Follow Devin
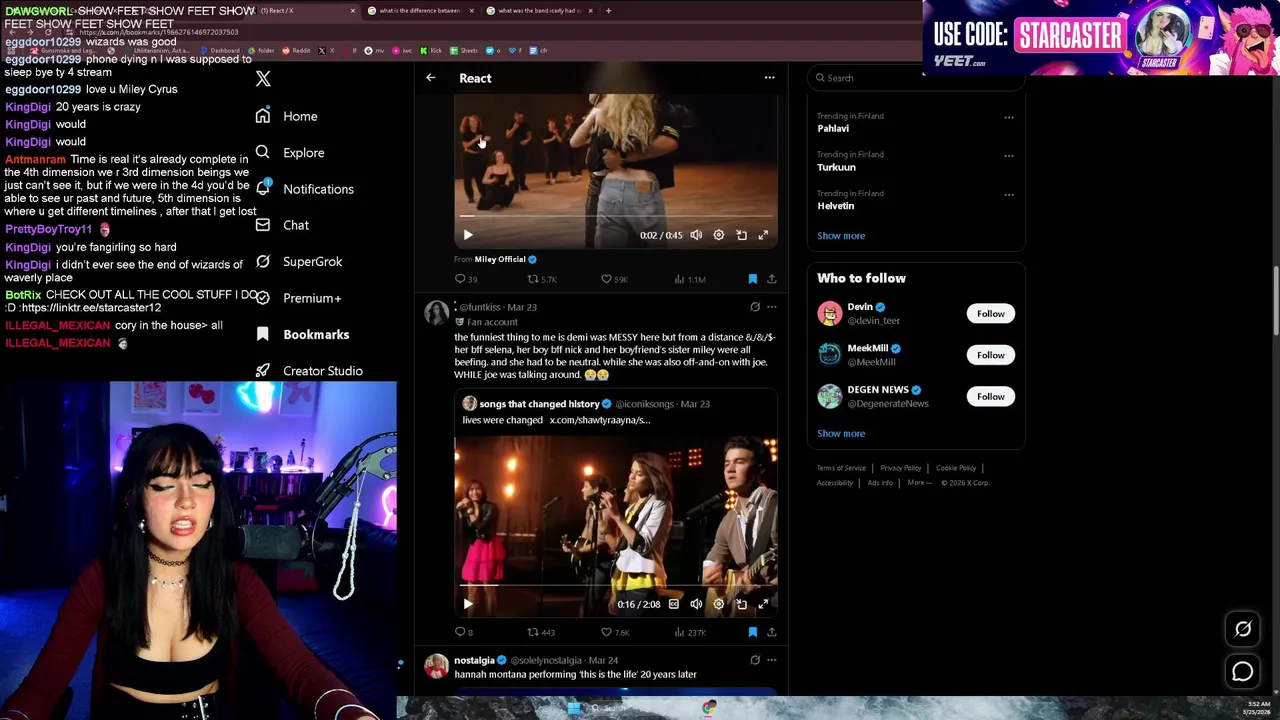 pos(990,314)
